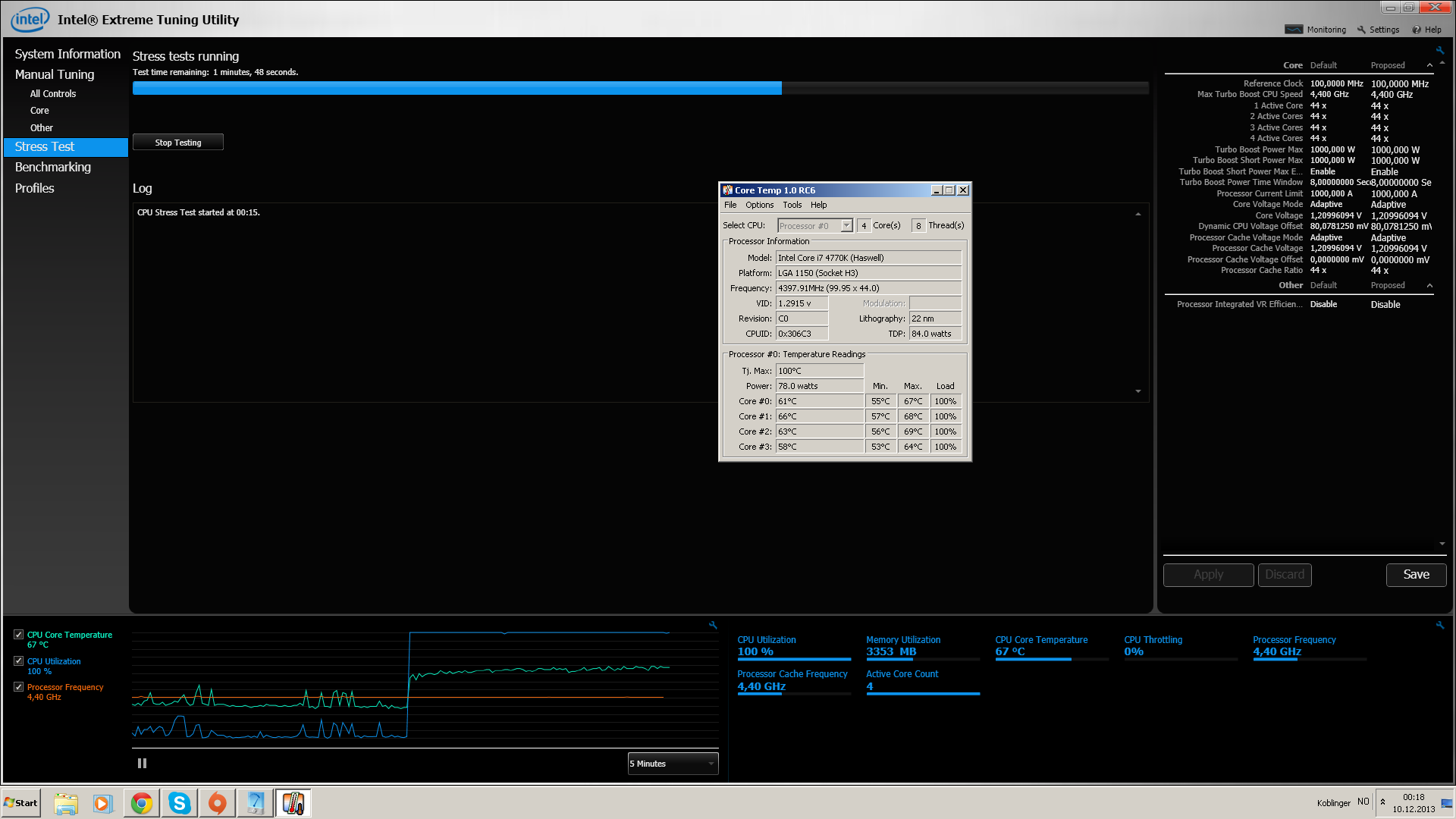Click the show desktop tray icon

(1447, 803)
